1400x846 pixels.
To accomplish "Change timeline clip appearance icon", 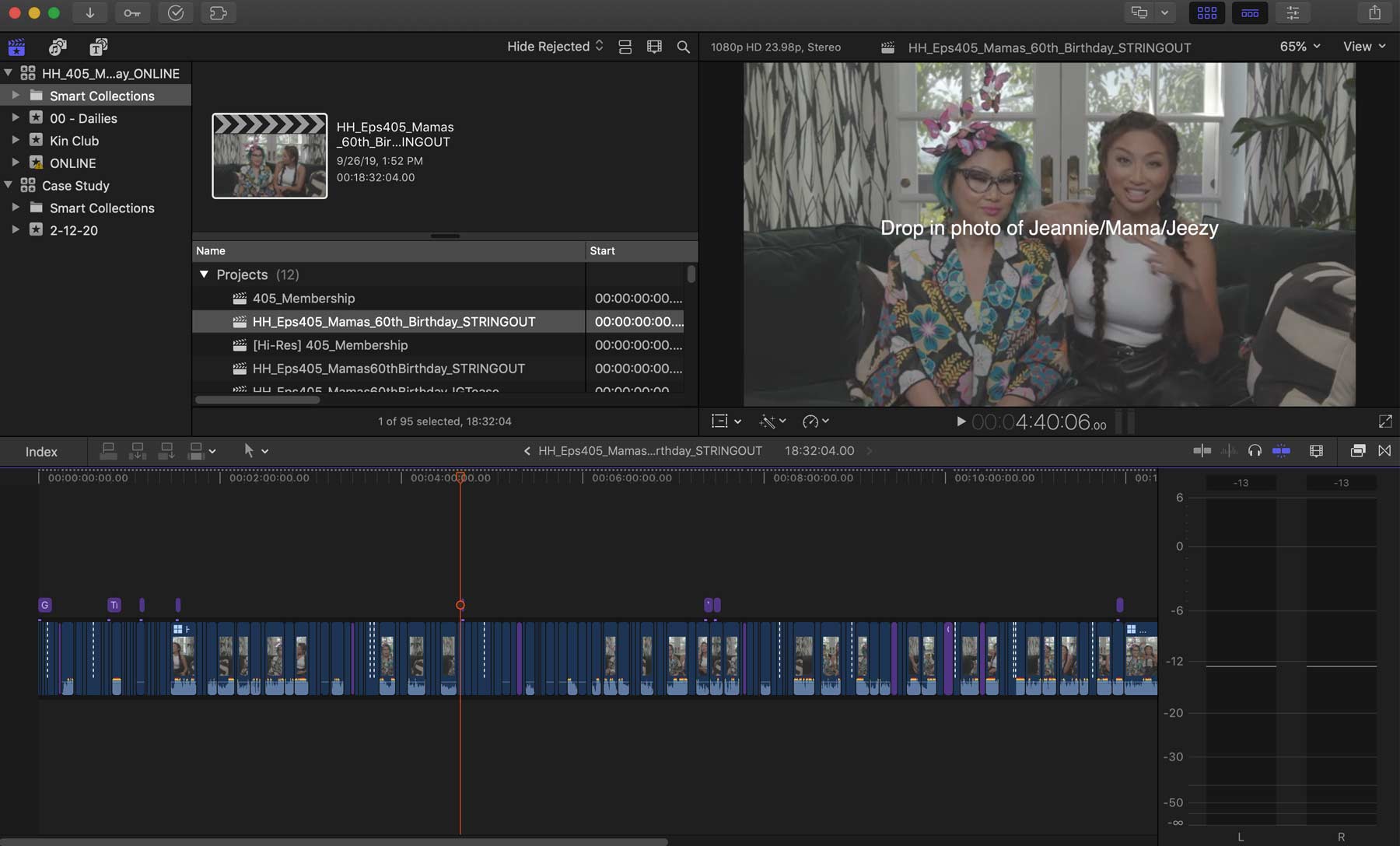I will pyautogui.click(x=1316, y=451).
